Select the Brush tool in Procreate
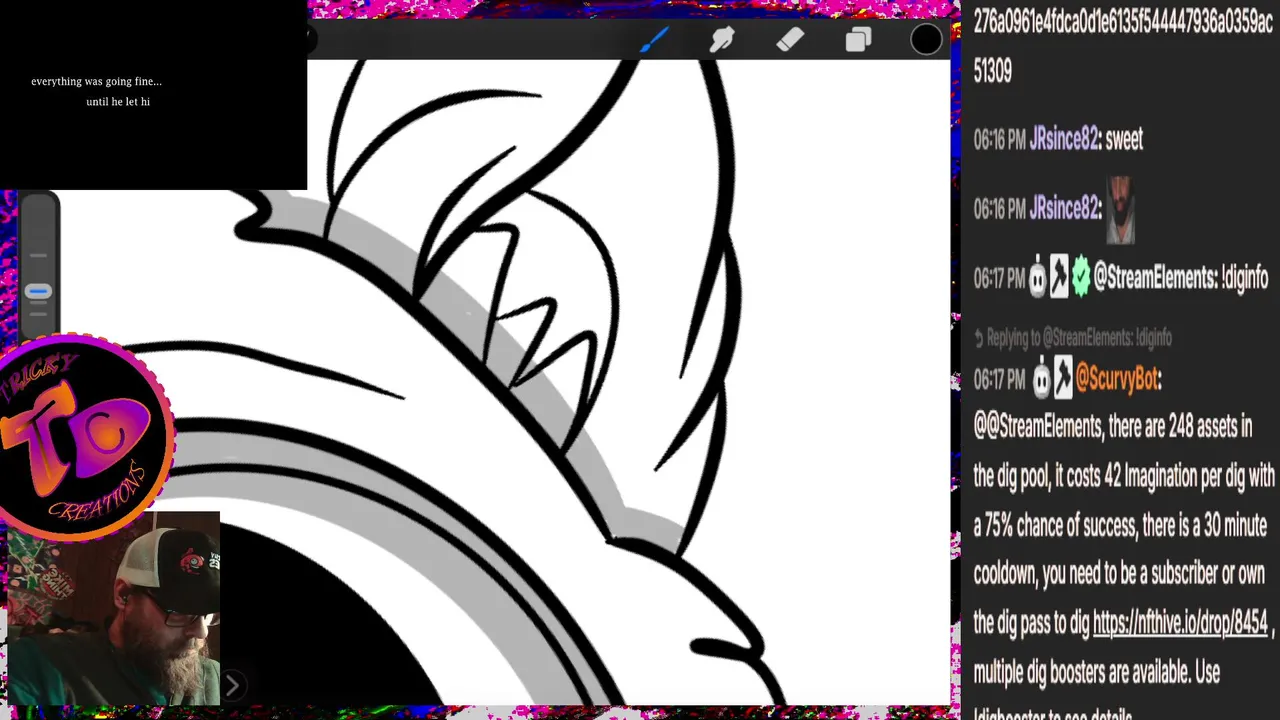This screenshot has height=720, width=1280. coord(654,40)
